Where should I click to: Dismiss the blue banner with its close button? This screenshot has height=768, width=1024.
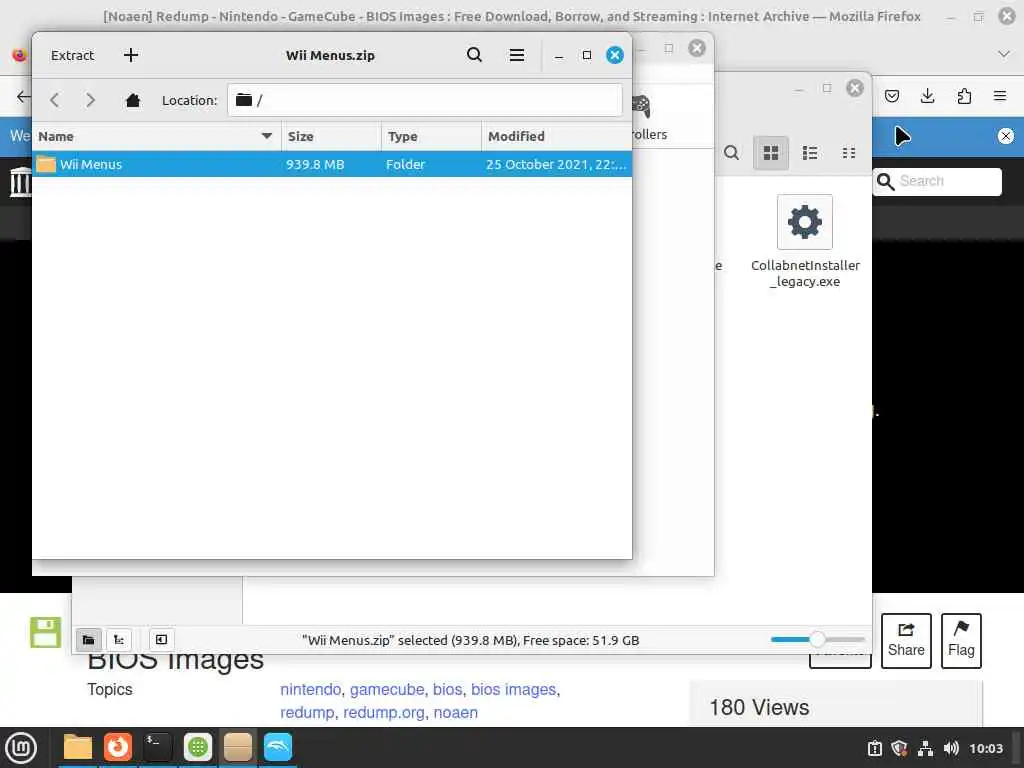click(1006, 136)
